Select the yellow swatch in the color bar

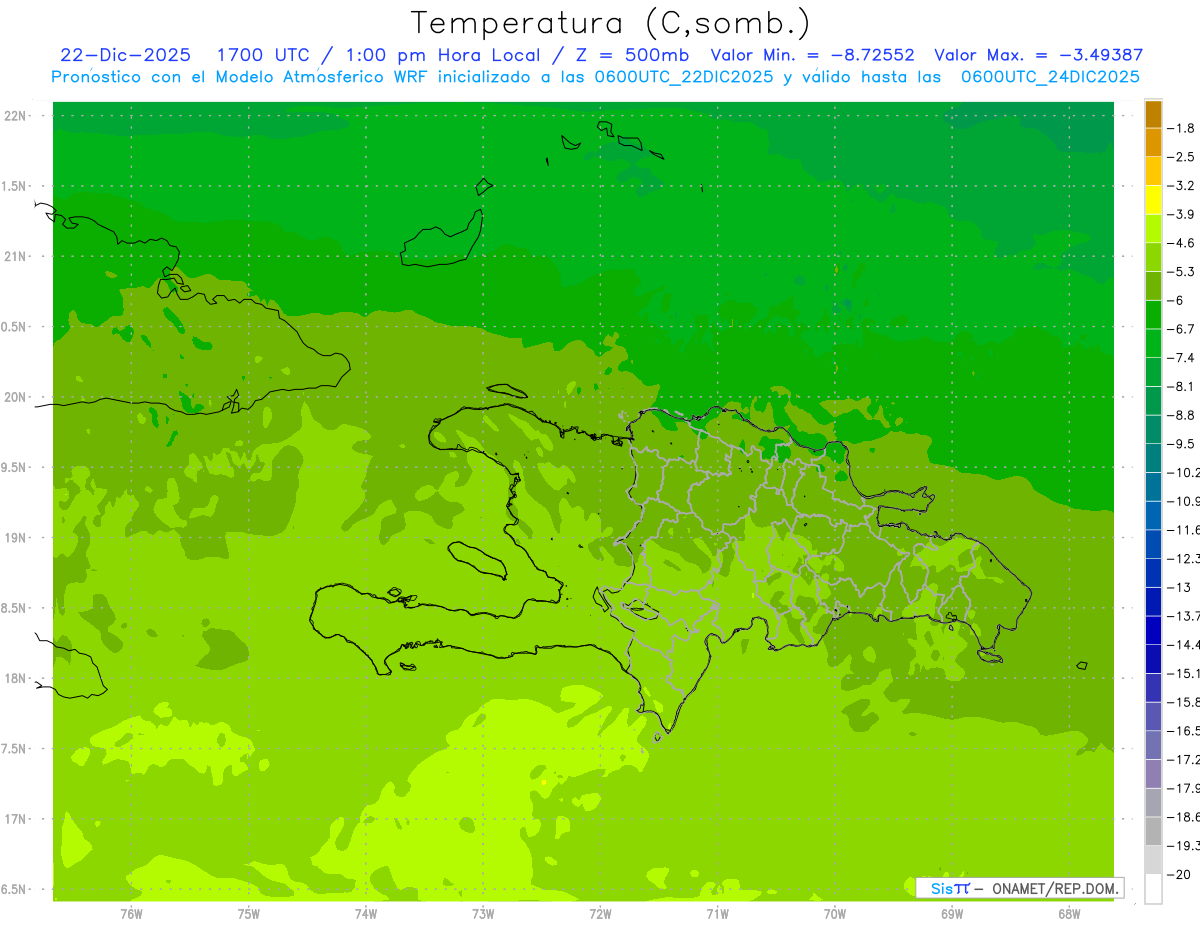coord(1153,200)
